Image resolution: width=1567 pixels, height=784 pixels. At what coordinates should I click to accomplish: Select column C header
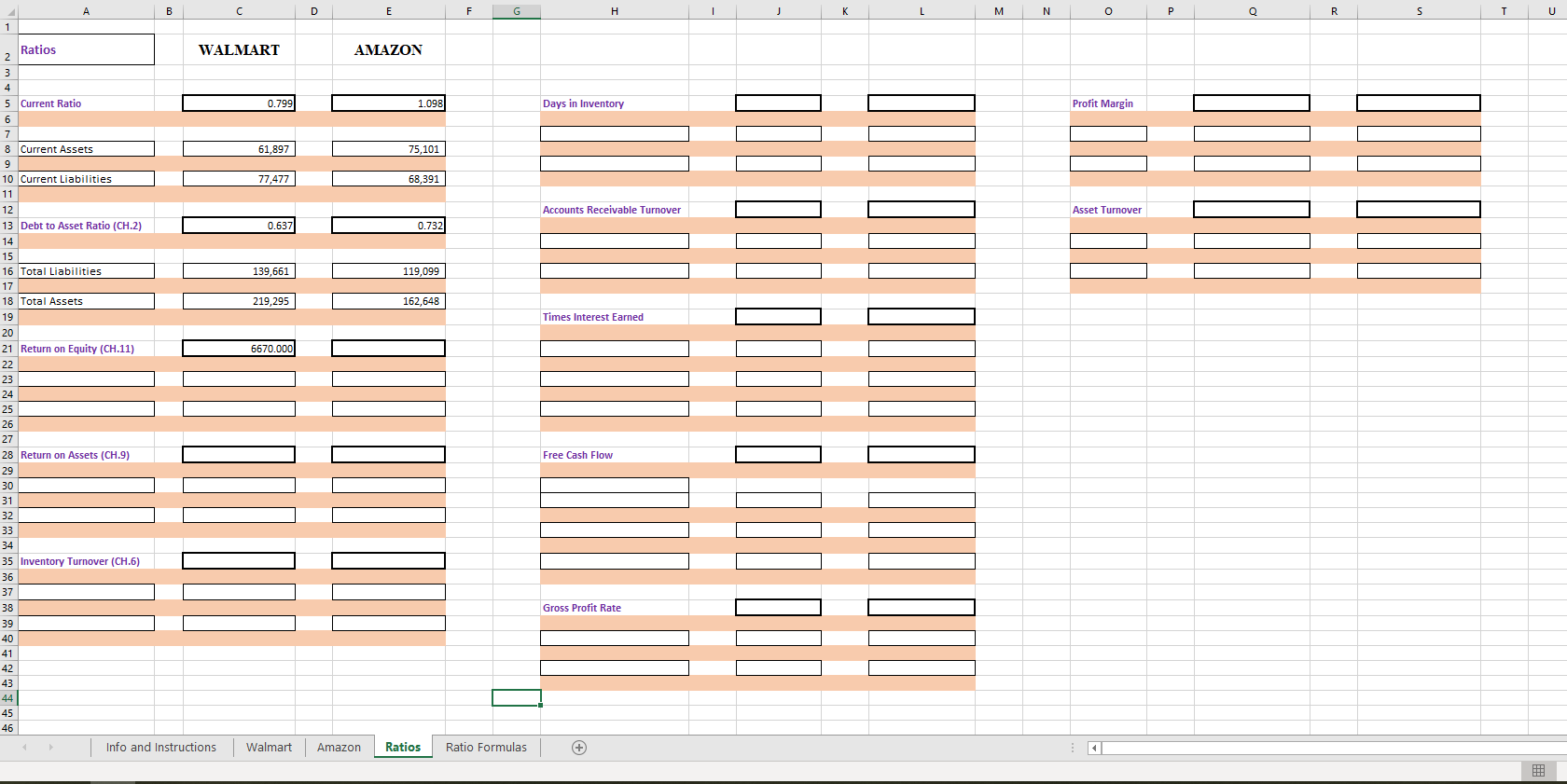coord(239,11)
